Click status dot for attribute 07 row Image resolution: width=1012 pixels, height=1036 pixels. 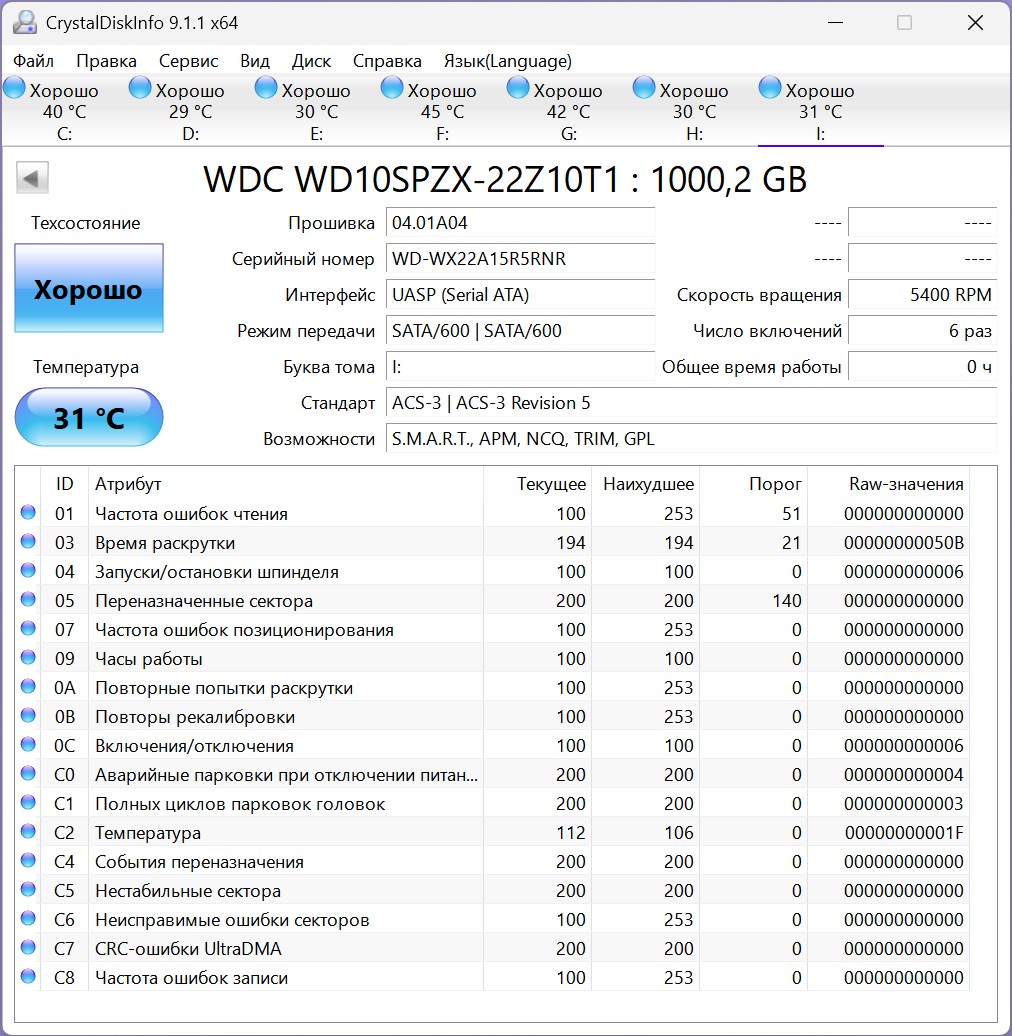click(28, 628)
